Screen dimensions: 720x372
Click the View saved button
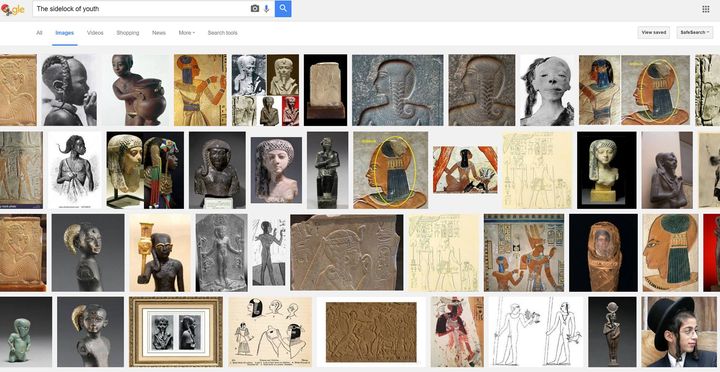click(x=653, y=33)
